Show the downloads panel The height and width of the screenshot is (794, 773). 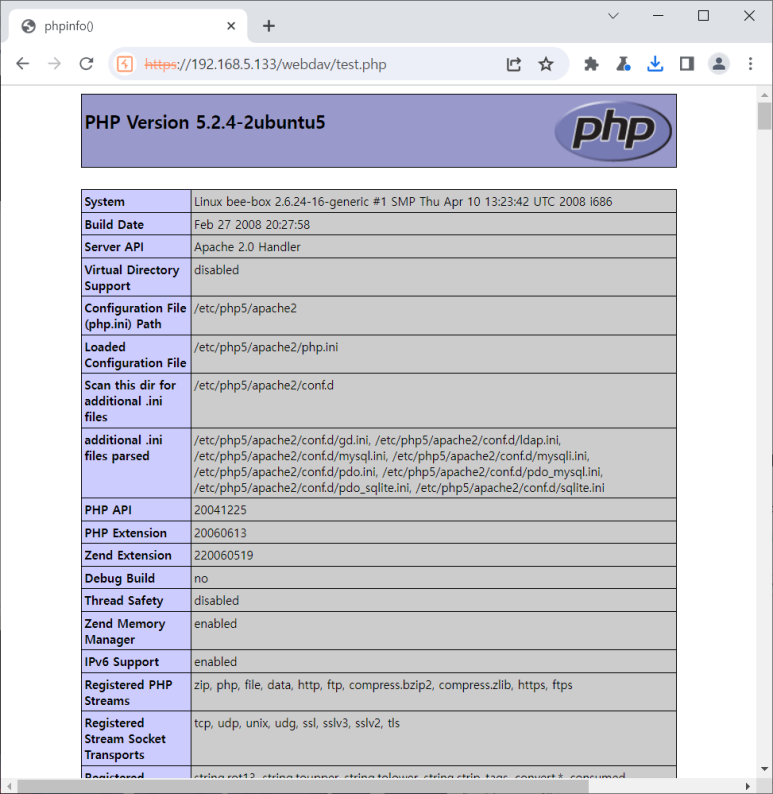point(655,64)
